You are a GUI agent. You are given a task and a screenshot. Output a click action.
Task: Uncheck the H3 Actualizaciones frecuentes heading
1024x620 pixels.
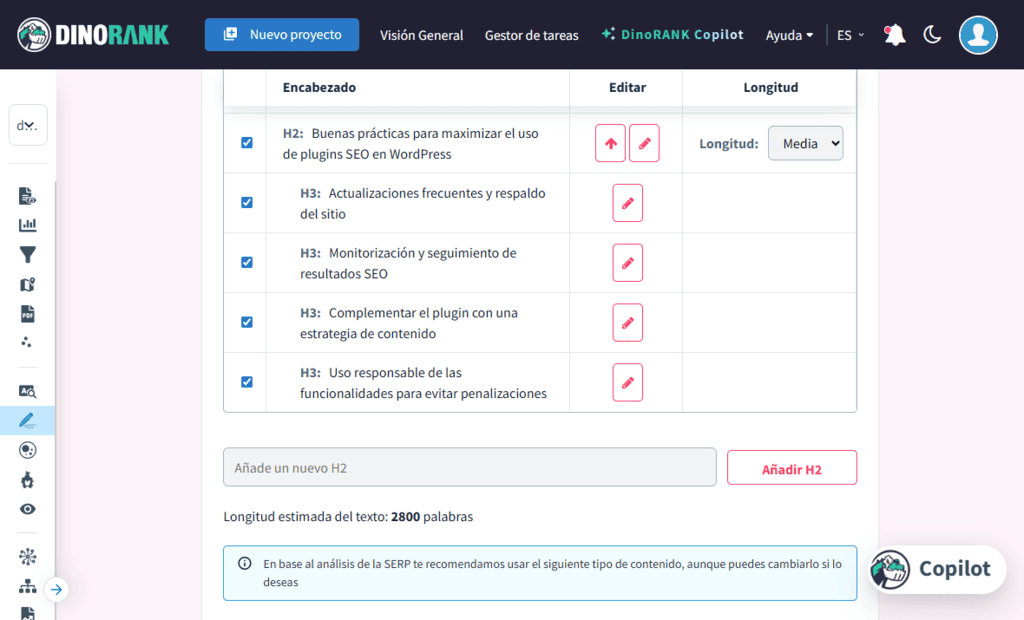pyautogui.click(x=245, y=202)
